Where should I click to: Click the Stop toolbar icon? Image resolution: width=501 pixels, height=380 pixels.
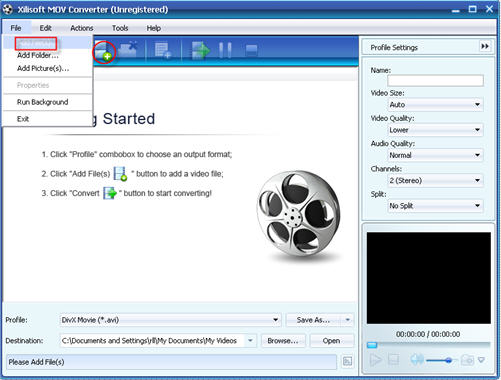pos(251,50)
